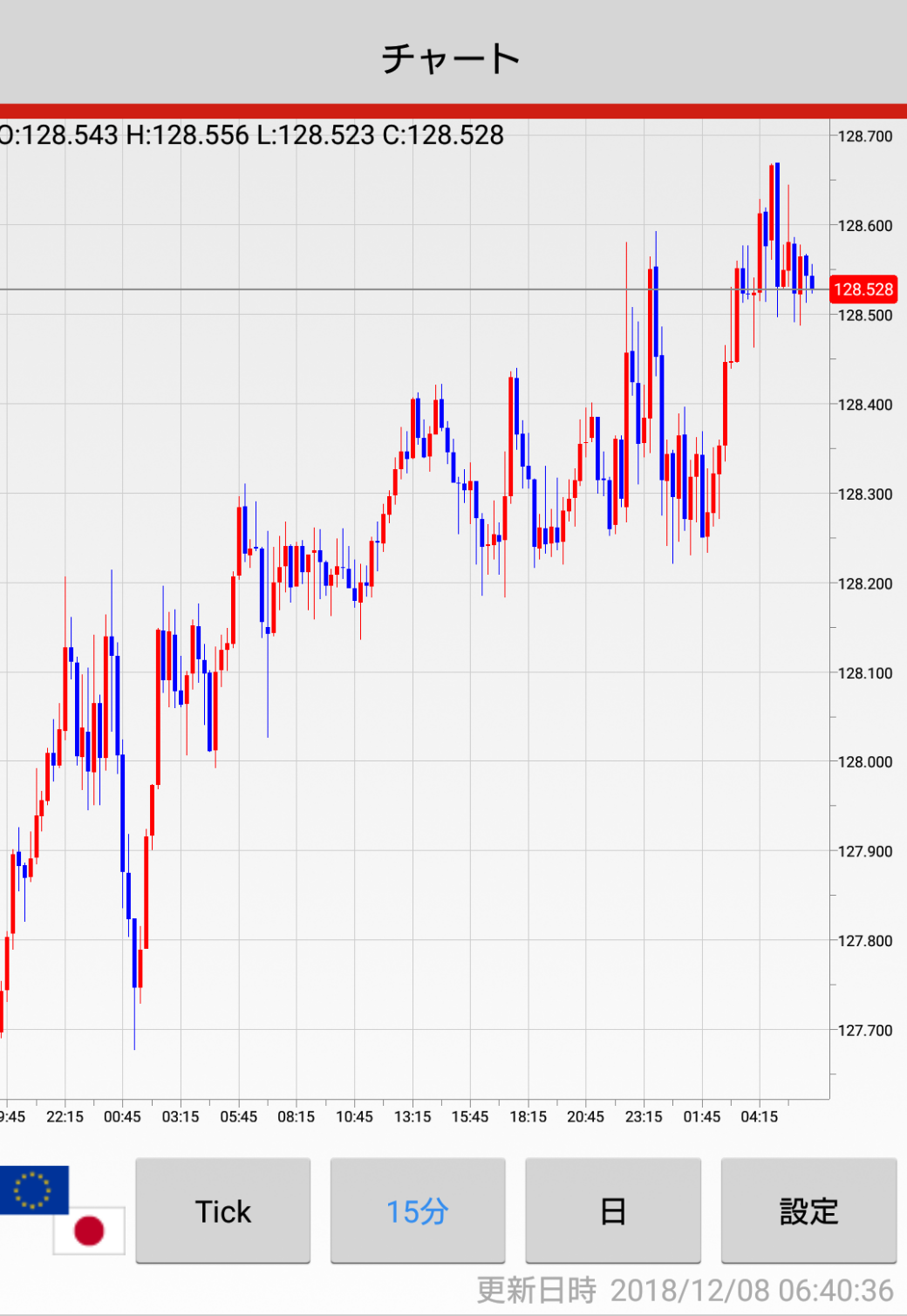Tap the EU flag currency icon

(33, 1190)
